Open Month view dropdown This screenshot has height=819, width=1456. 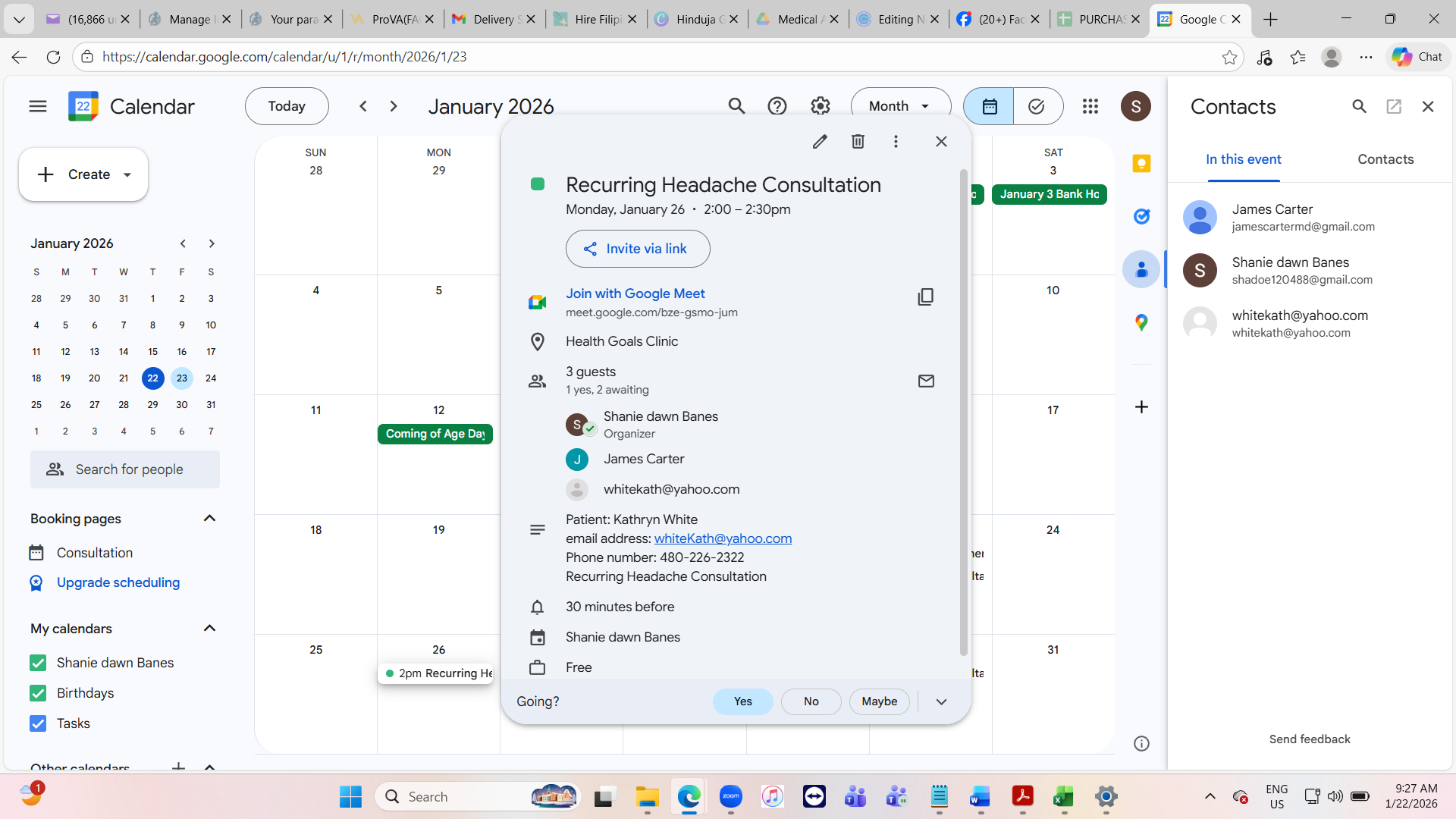900,106
